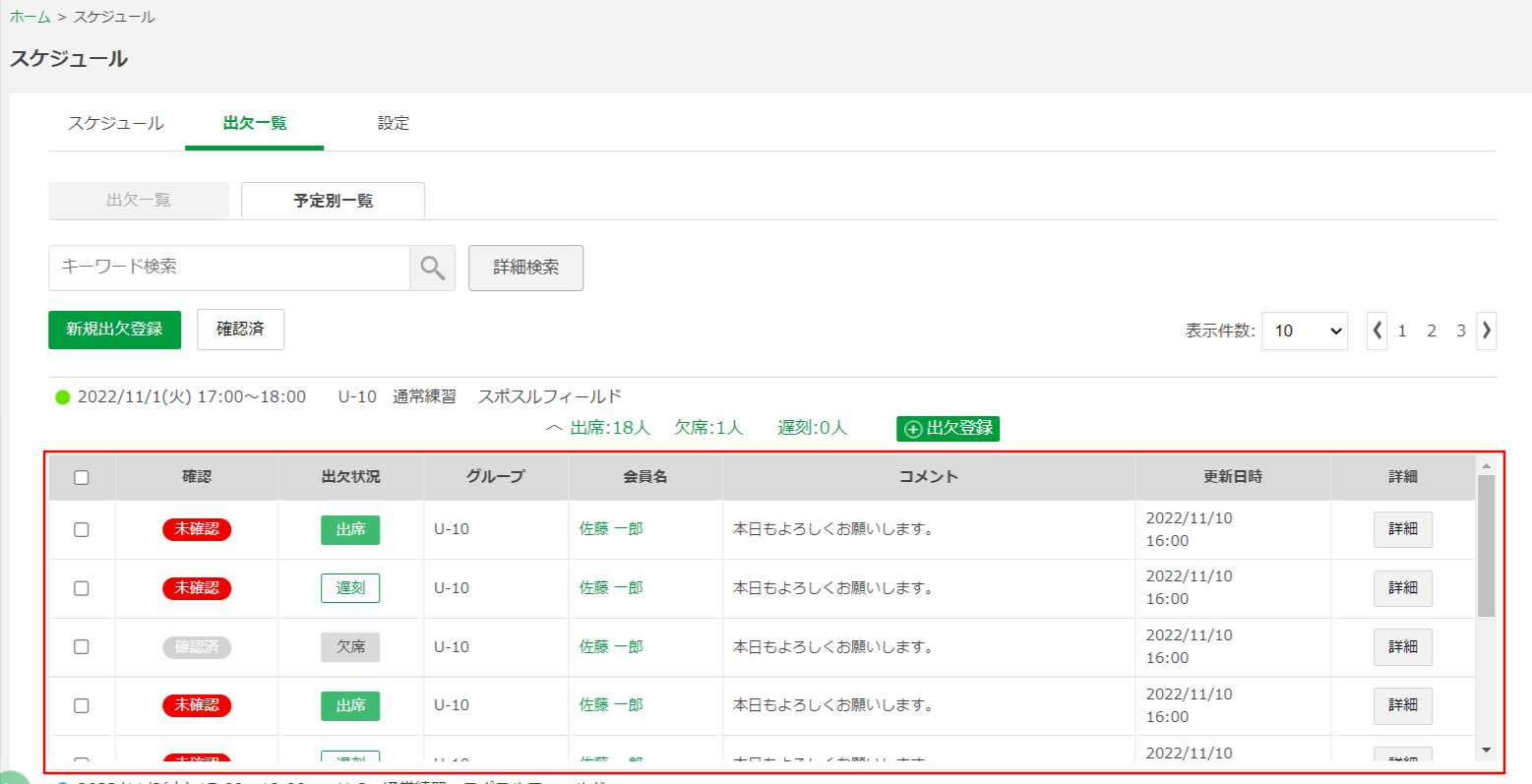Click the 確認 column header
The width and height of the screenshot is (1532, 784).
coord(197,477)
